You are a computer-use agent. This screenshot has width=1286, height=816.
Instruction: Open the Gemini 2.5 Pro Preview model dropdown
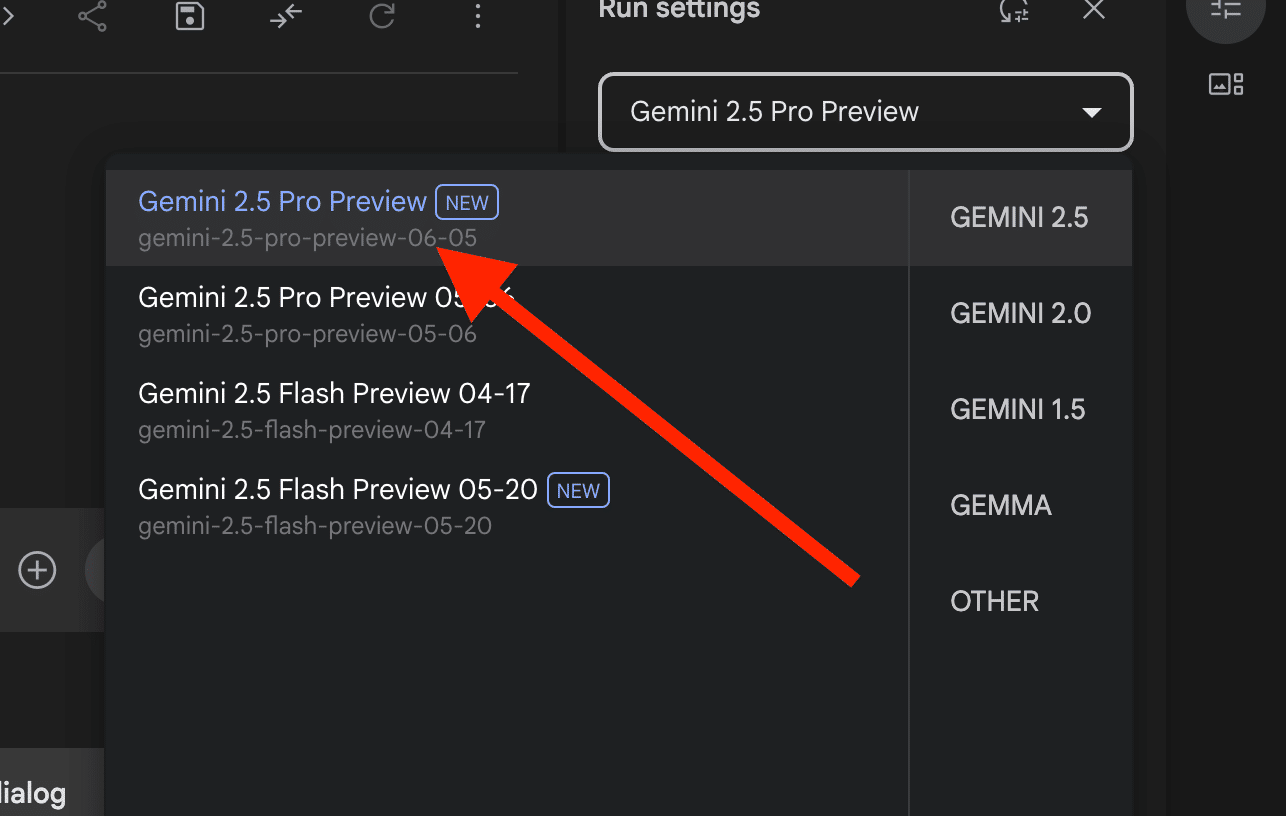tap(865, 112)
